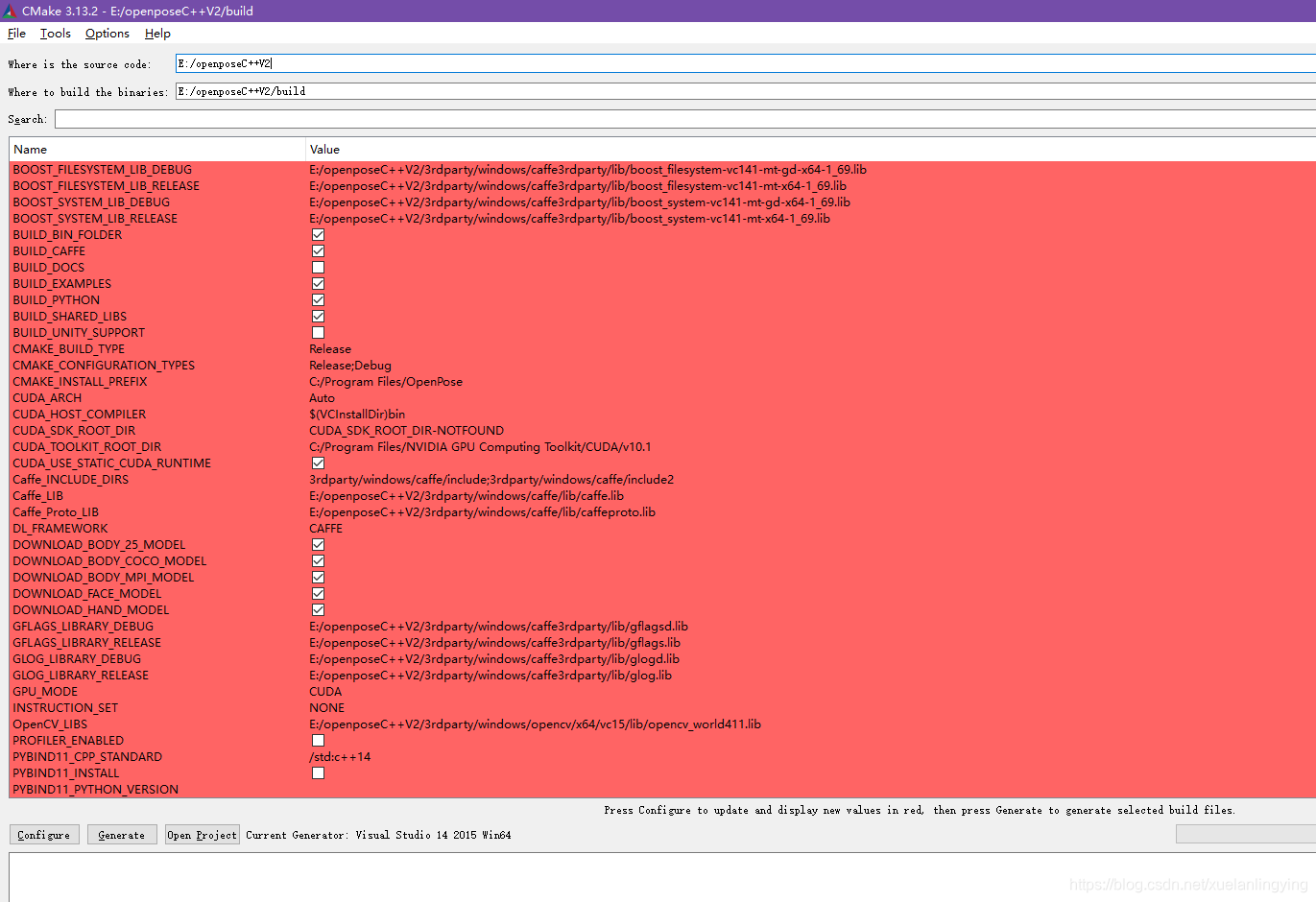Select CUDA_SDK_ROOT_DIR-NOTFOUND value
This screenshot has width=1316, height=902.
click(406, 431)
